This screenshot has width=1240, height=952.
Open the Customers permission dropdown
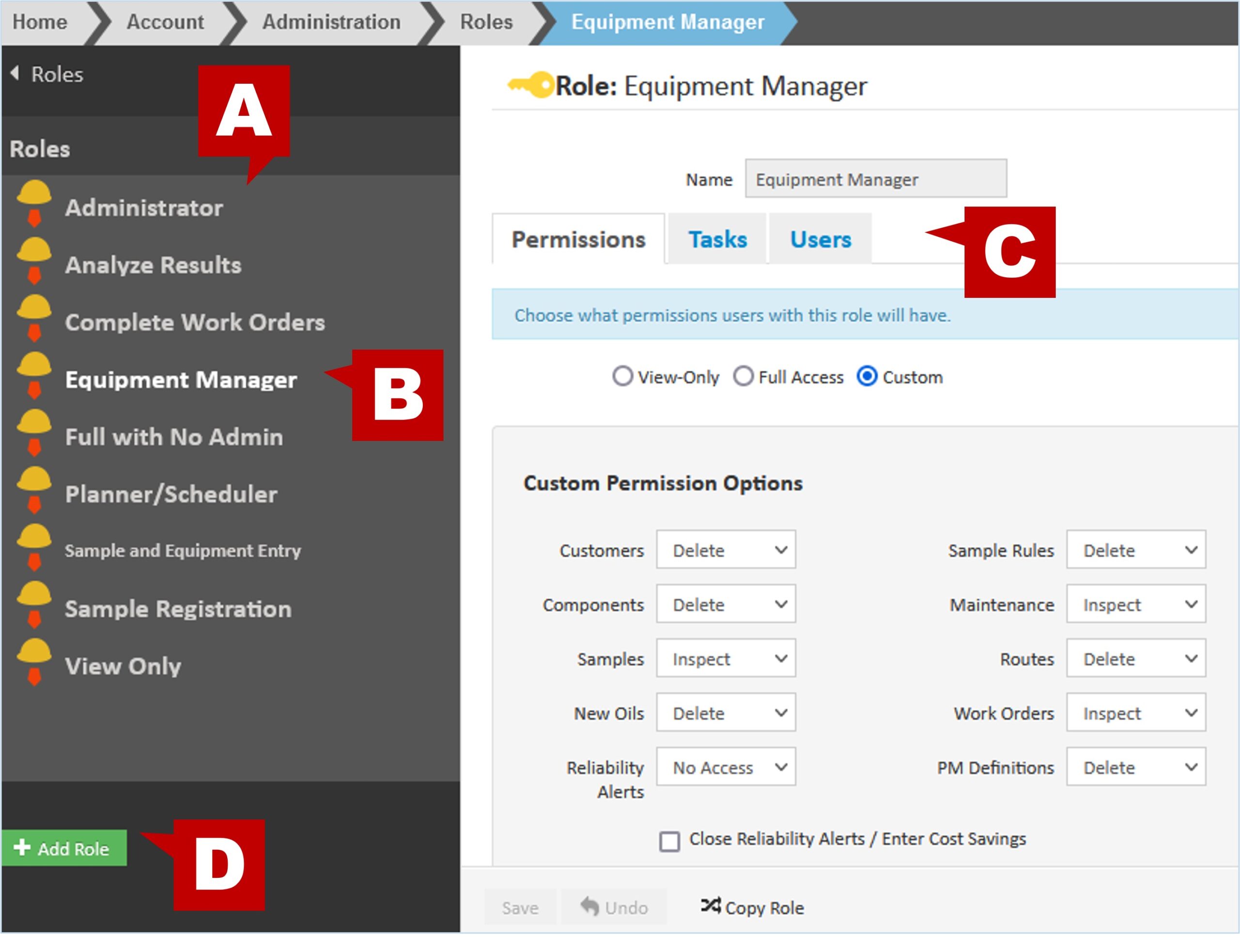[x=725, y=550]
